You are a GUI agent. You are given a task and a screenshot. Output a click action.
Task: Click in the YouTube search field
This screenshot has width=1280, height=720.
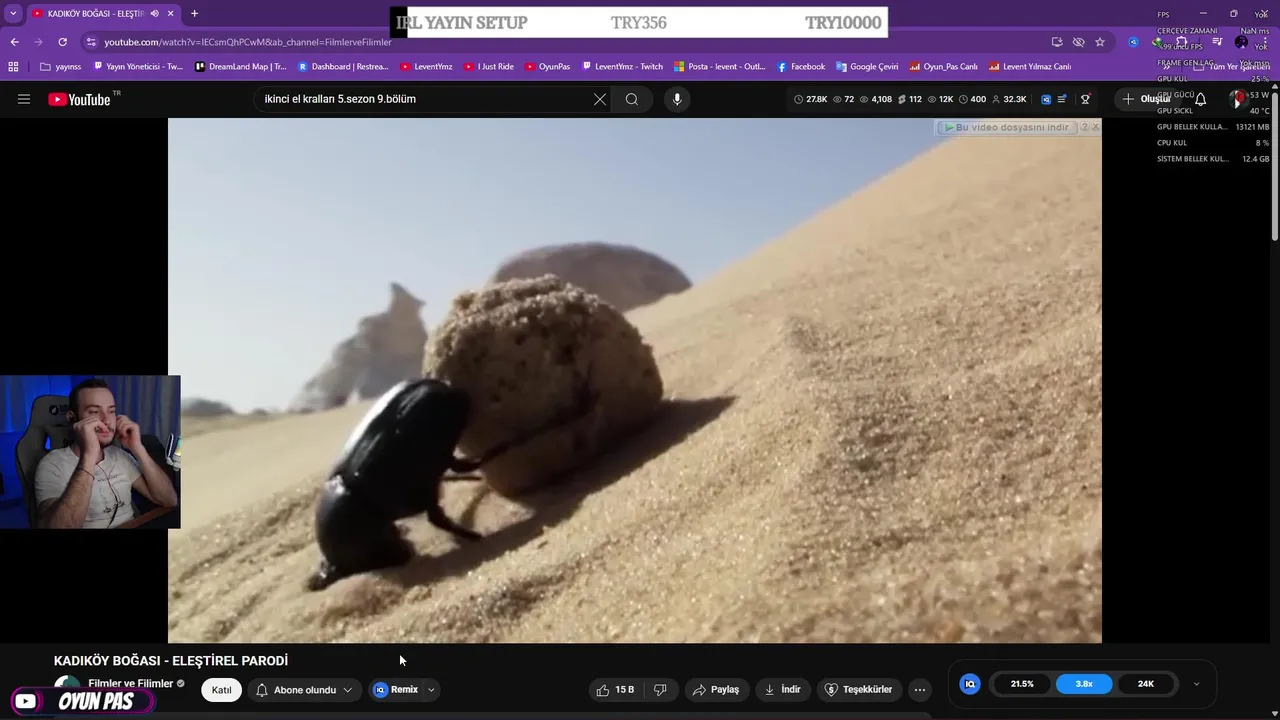425,99
